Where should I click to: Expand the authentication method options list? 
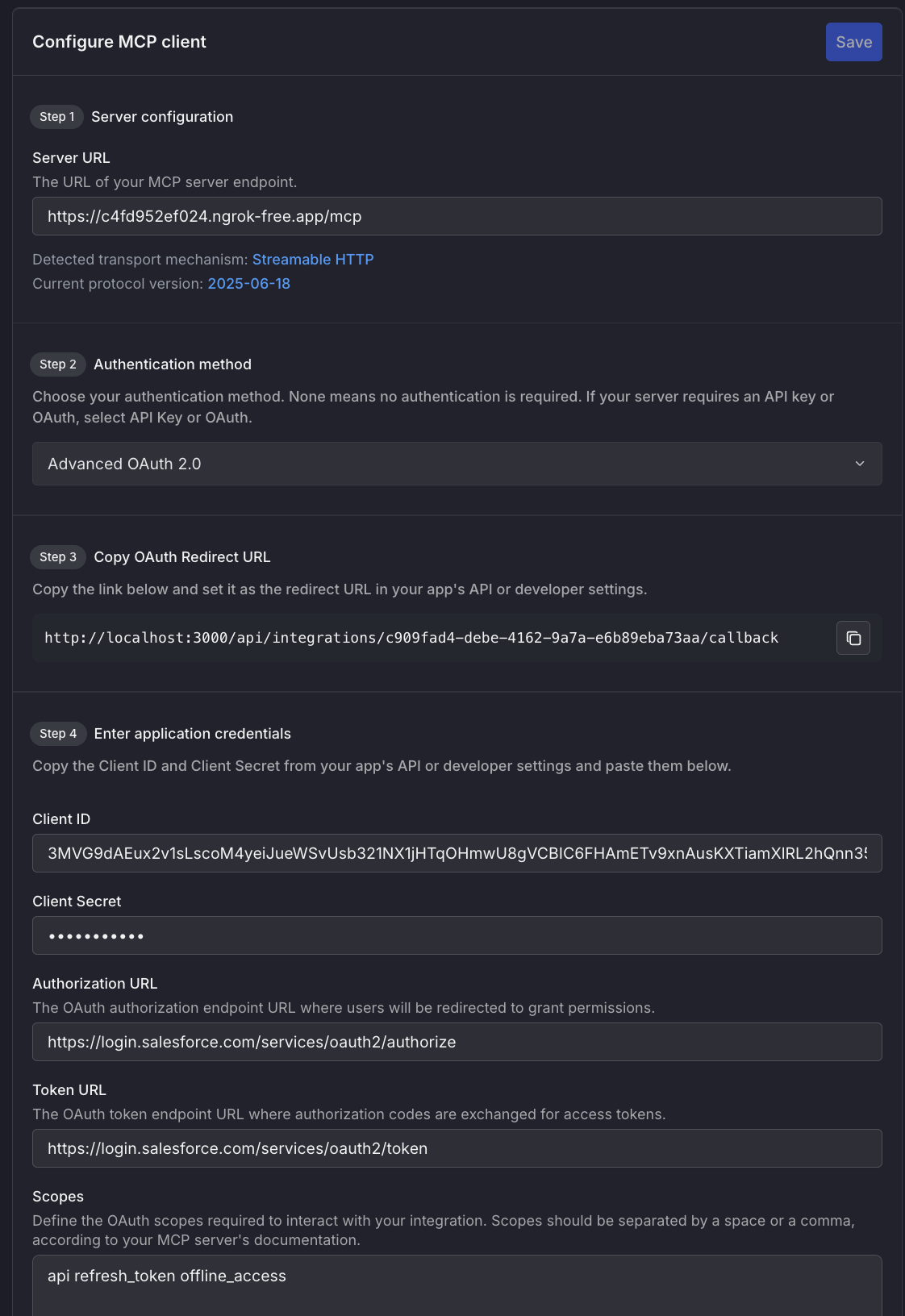[x=457, y=464]
